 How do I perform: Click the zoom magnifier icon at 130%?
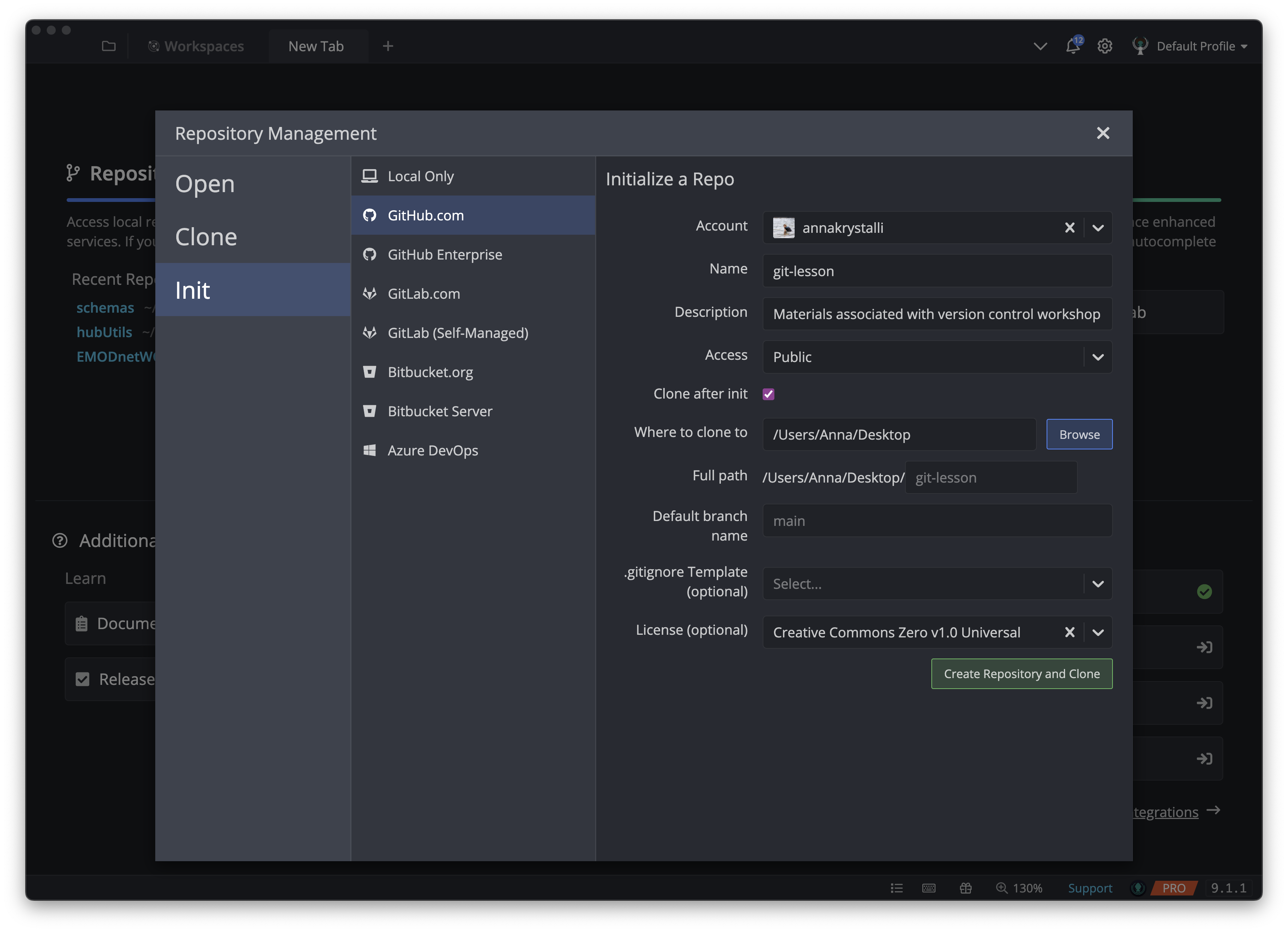pos(1001,888)
